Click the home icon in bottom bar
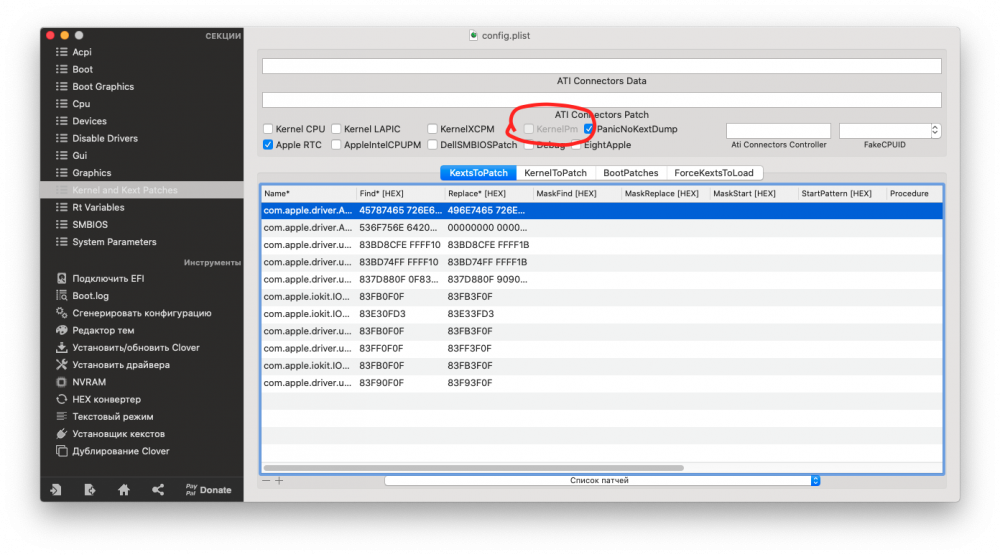 124,489
